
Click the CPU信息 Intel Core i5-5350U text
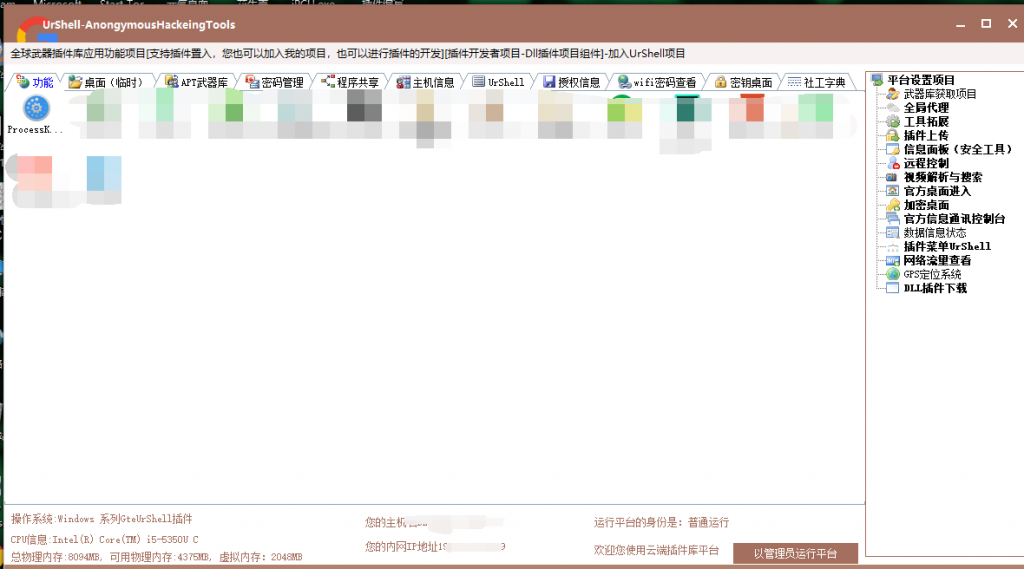coord(104,540)
